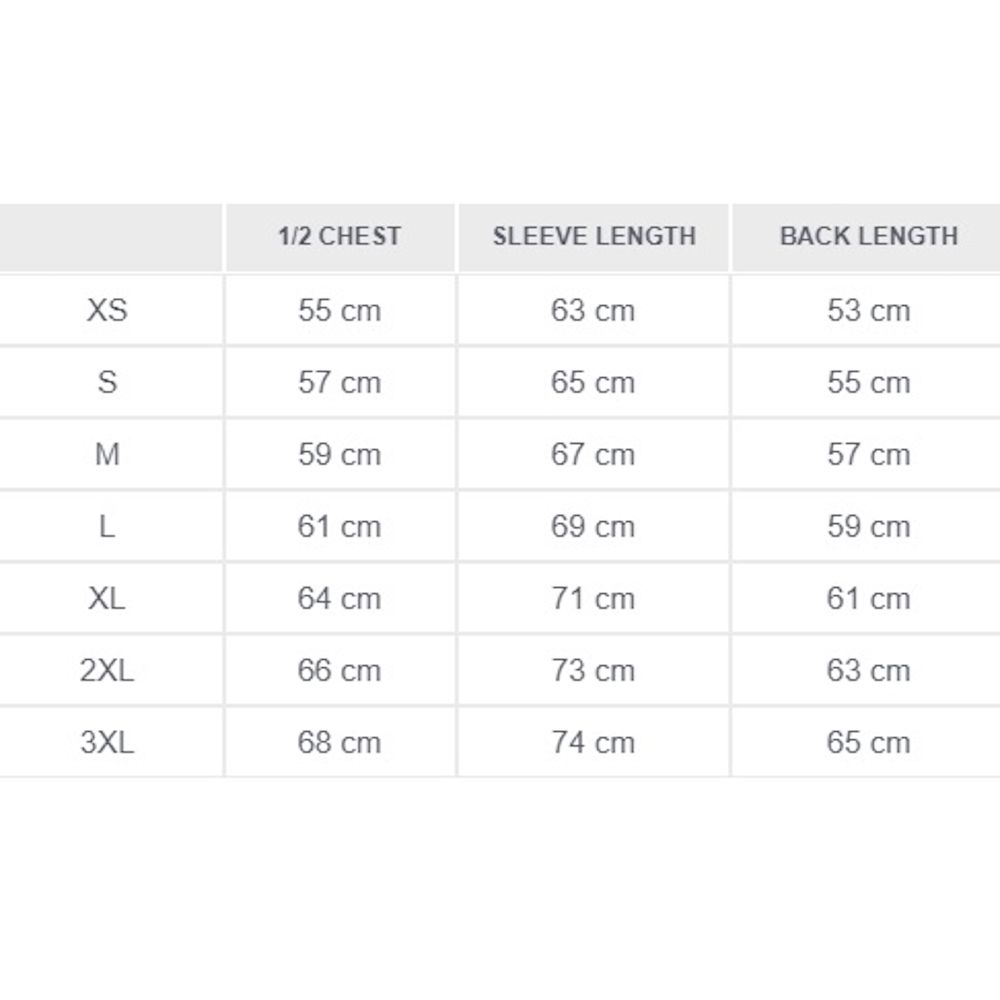Select the M size row label
Viewport: 1000px width, 1000px height.
point(107,454)
